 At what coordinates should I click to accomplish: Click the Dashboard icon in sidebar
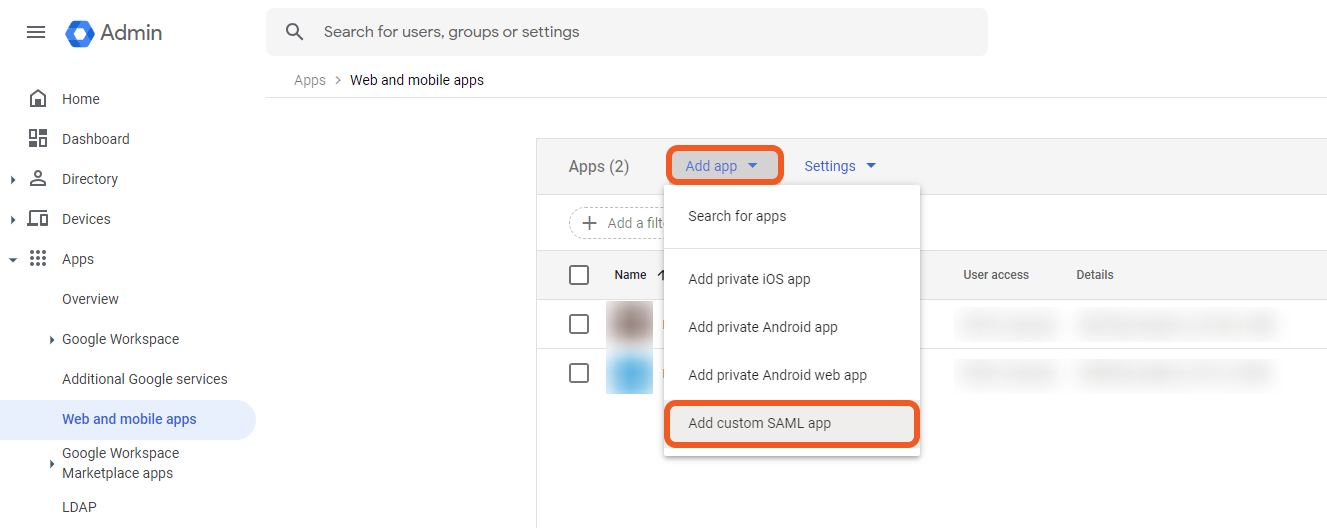[38, 139]
